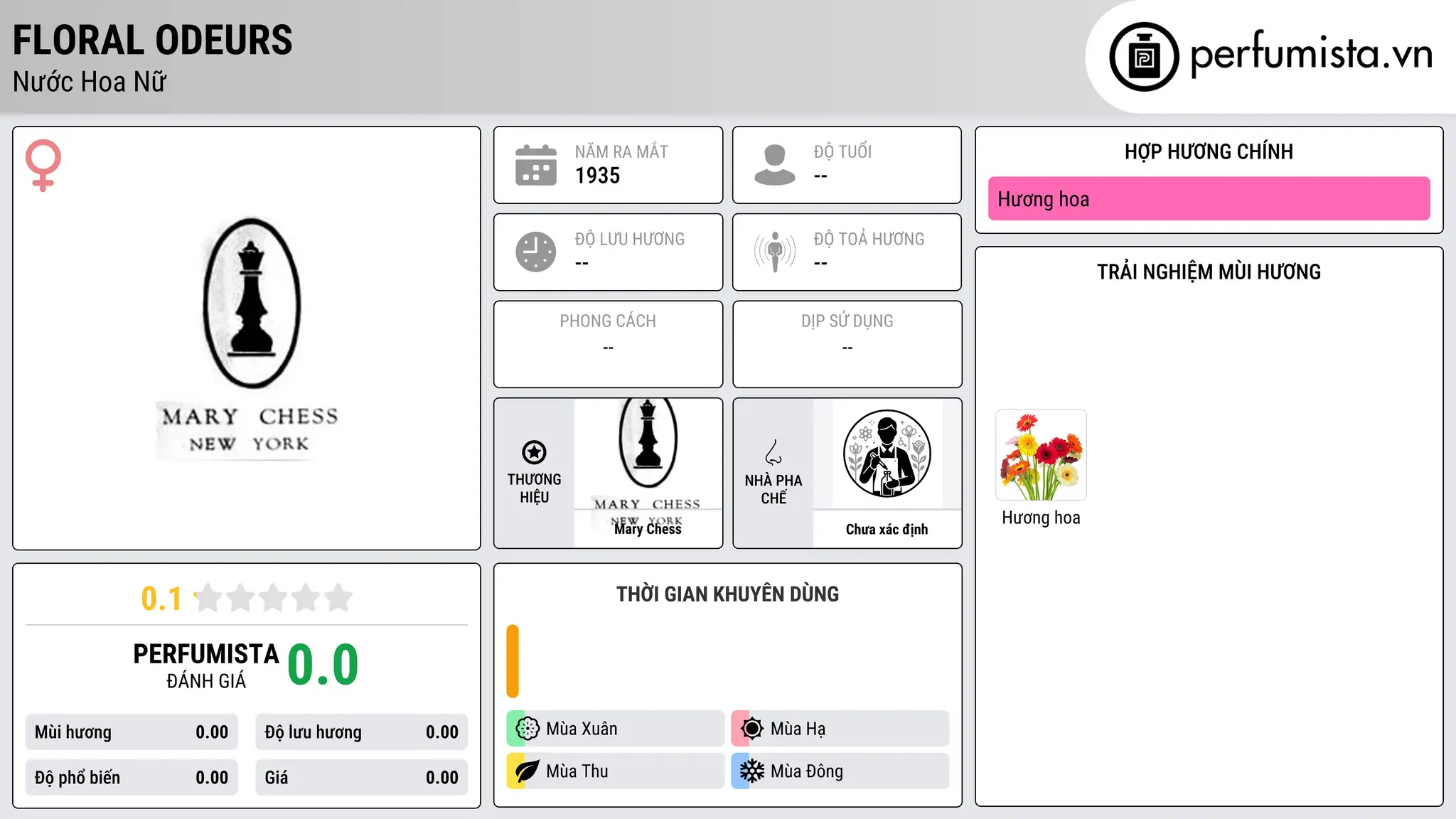Click the sun icon for Mùa Hạ

coord(751,729)
